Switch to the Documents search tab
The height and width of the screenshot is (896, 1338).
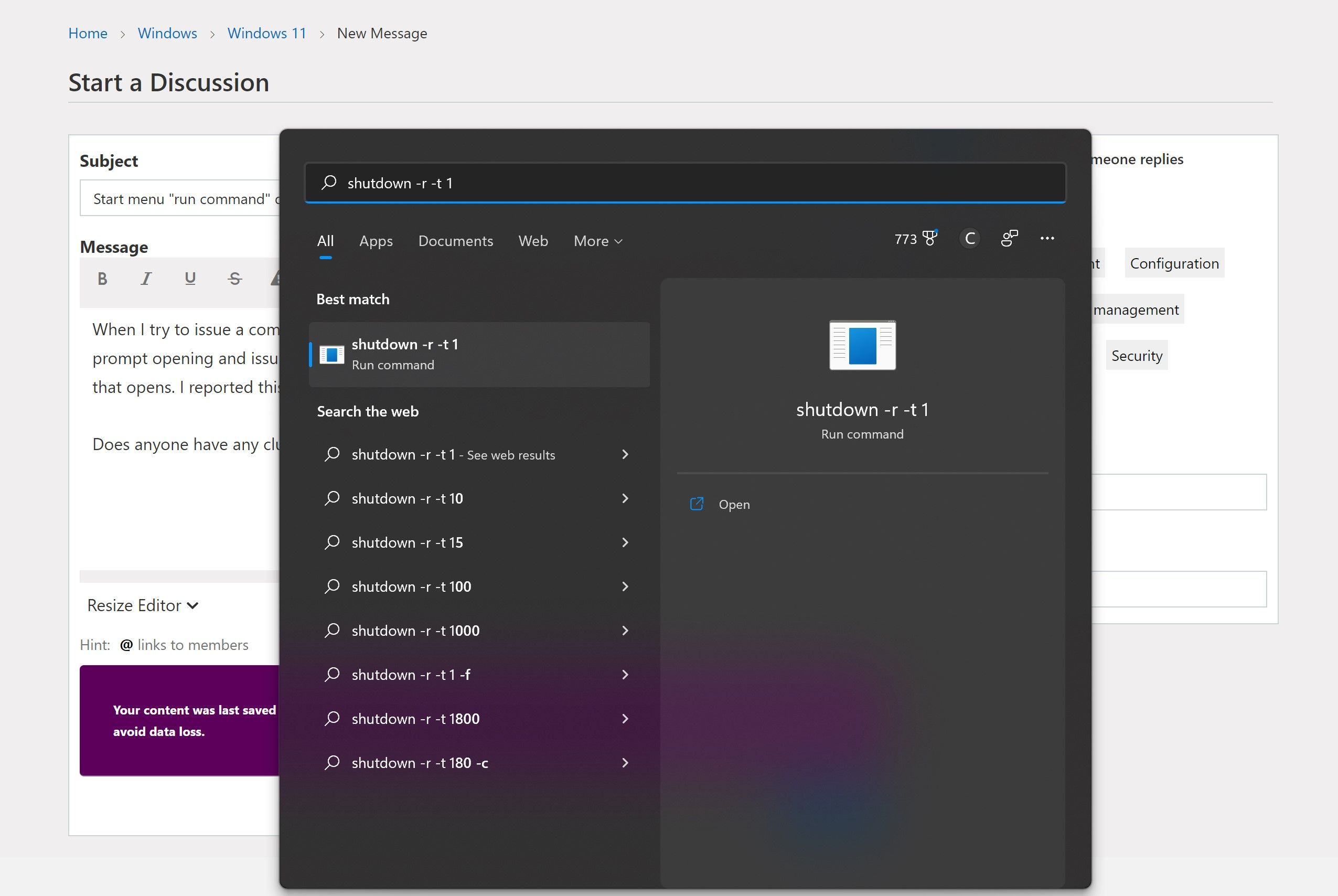(x=455, y=241)
